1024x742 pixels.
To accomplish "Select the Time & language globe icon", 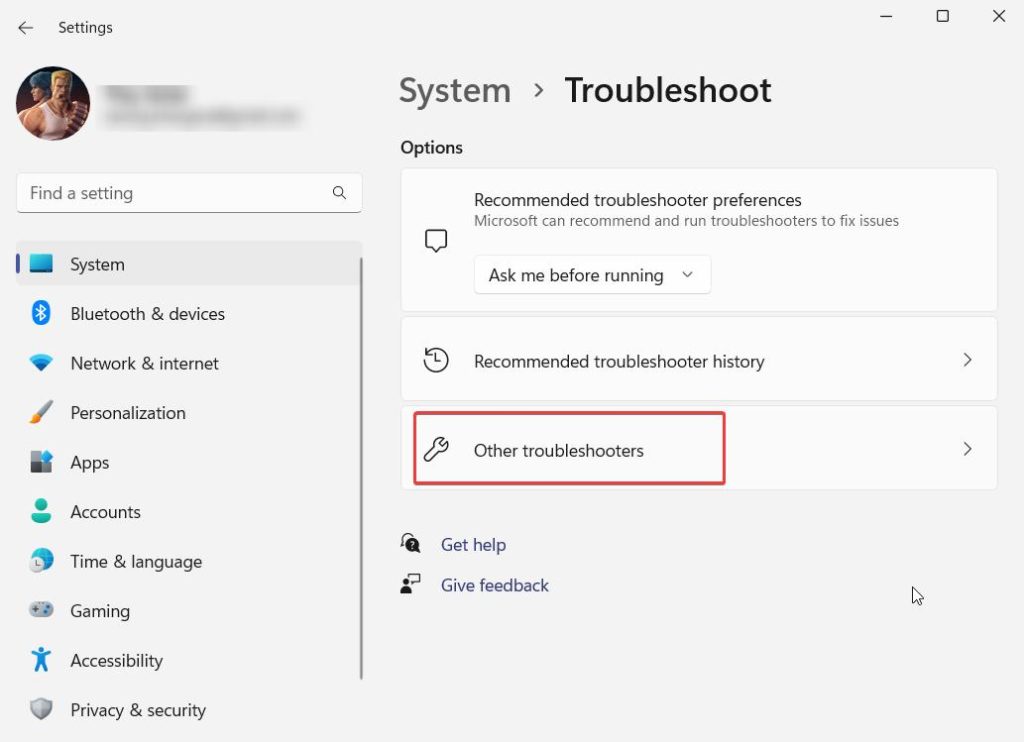I will click(41, 561).
